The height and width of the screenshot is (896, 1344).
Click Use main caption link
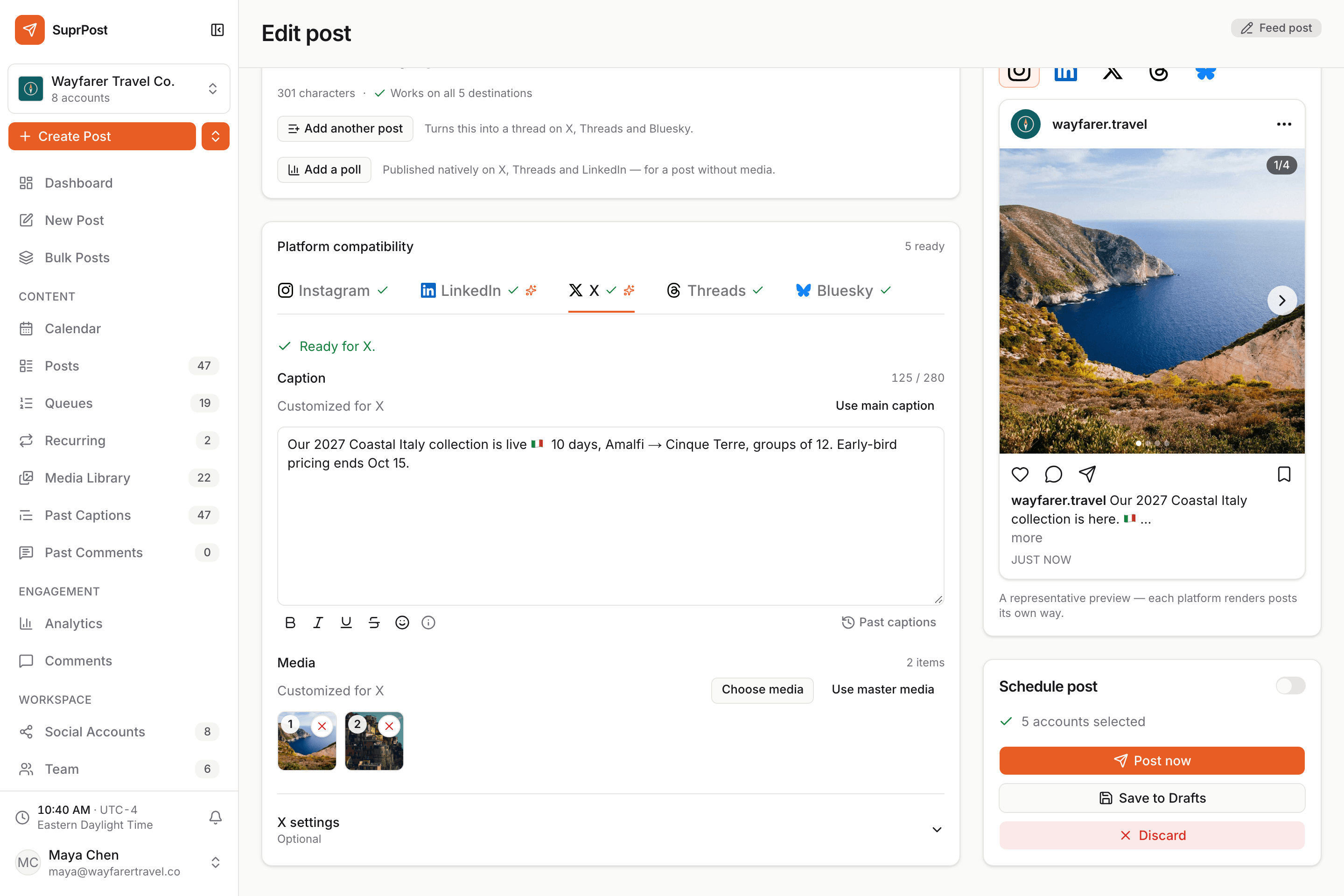coord(885,405)
